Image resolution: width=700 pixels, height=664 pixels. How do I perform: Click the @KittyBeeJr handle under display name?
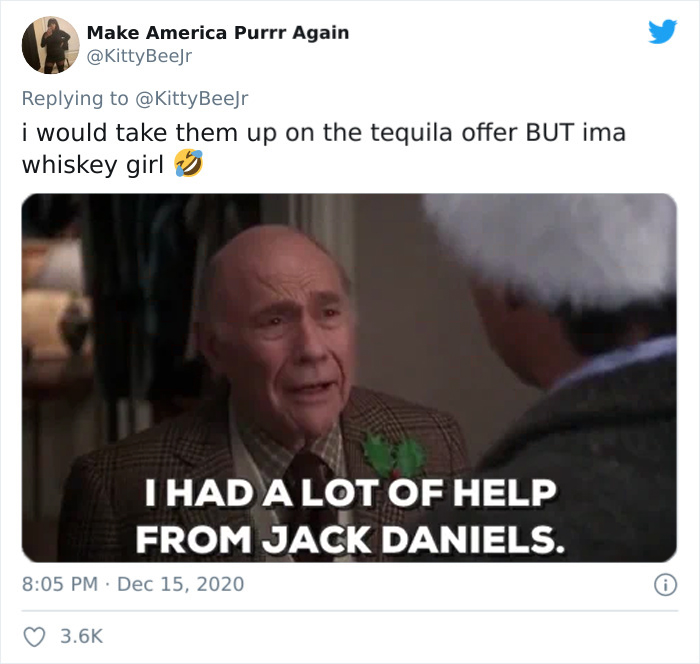[139, 56]
